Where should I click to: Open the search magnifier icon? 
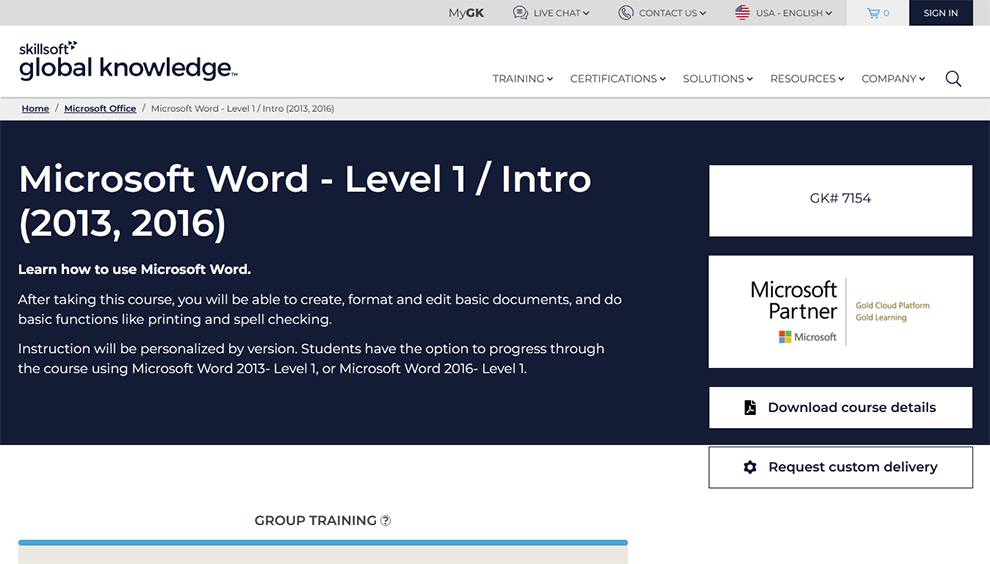(x=953, y=79)
